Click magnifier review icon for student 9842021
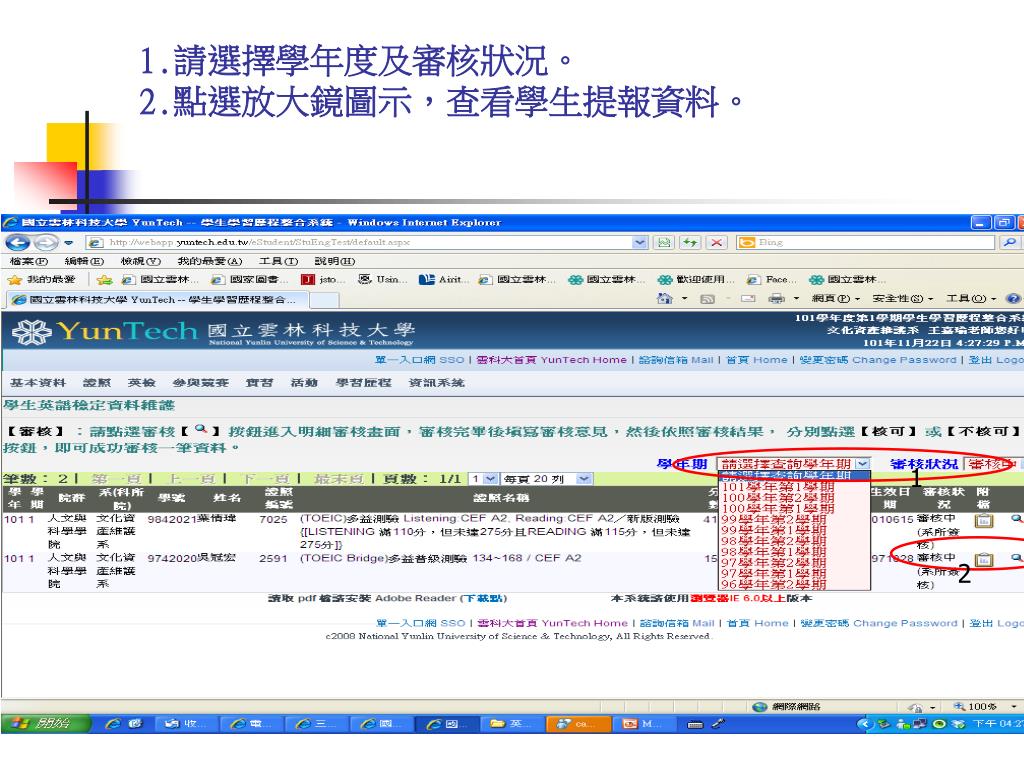 [1016, 519]
